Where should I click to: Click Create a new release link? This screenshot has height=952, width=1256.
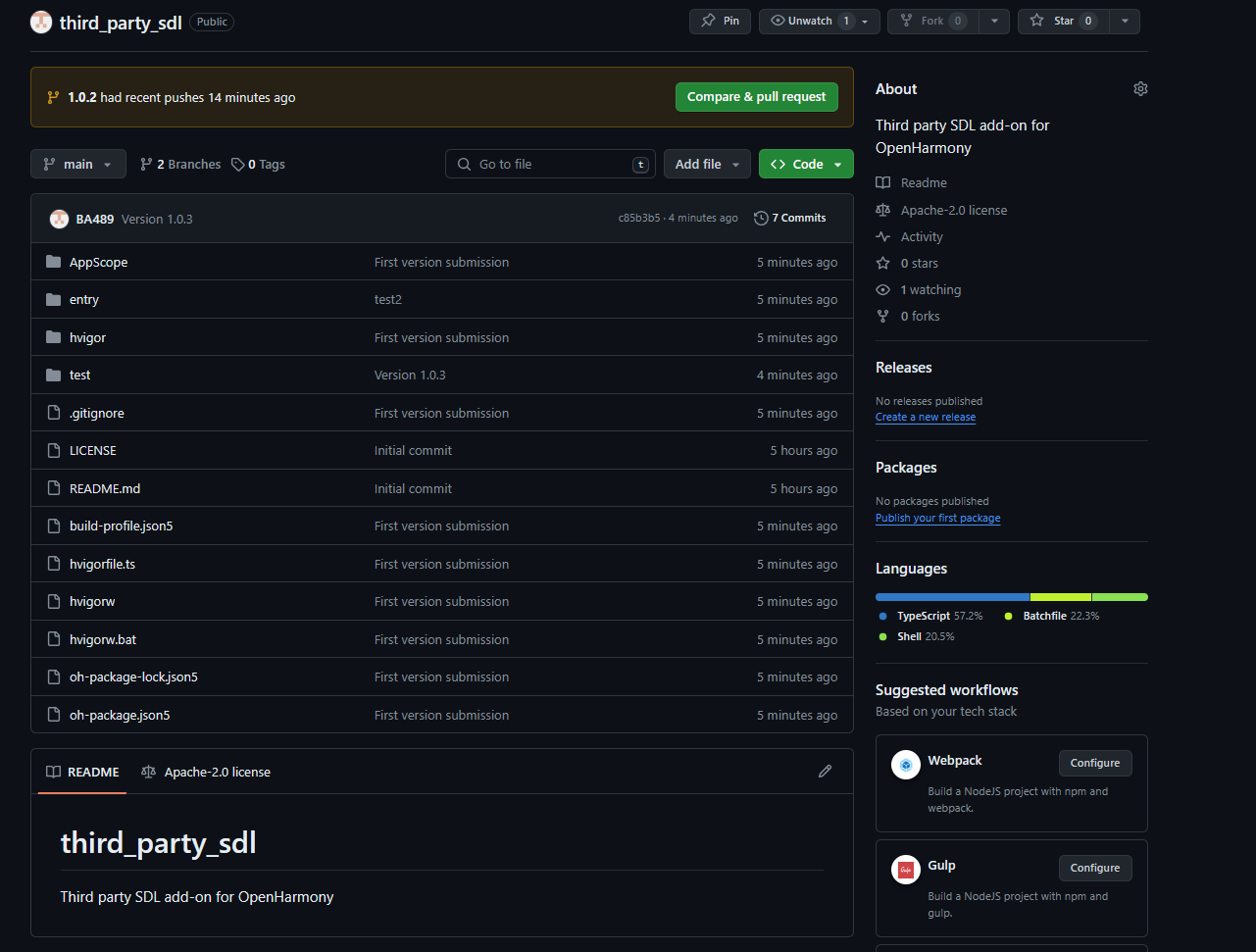[x=926, y=417]
